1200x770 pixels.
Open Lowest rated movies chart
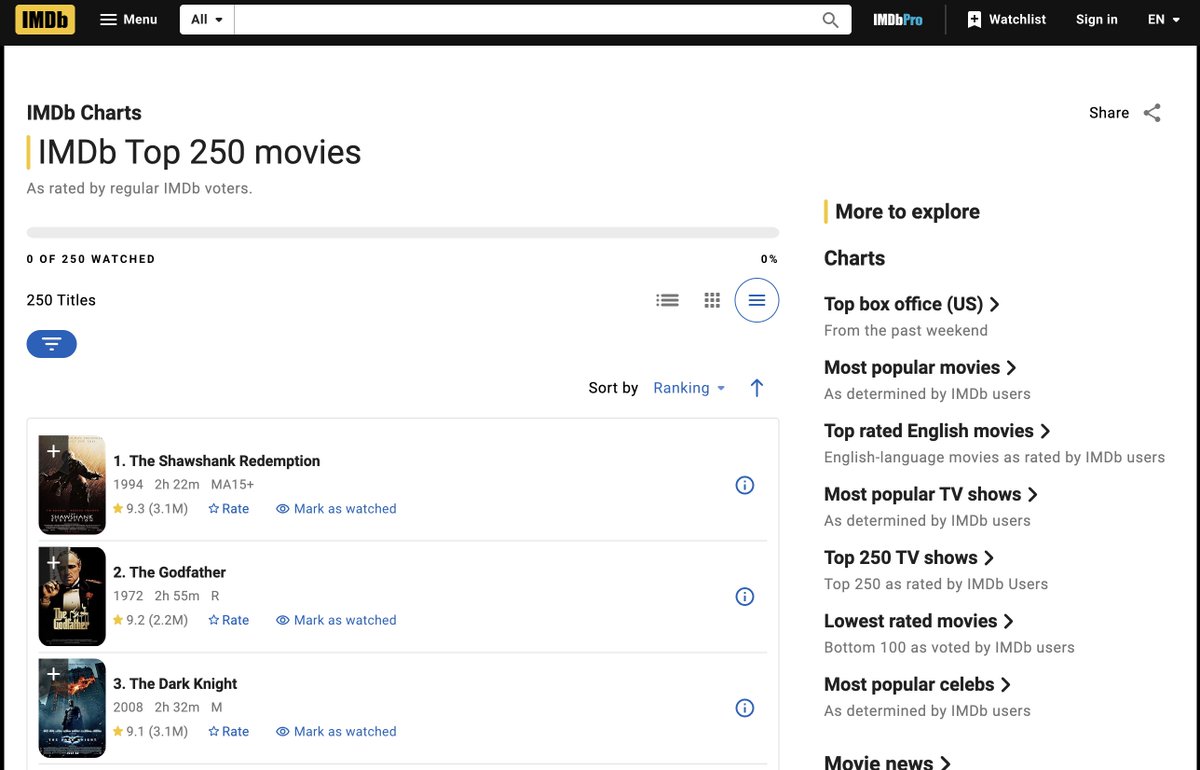[919, 622]
